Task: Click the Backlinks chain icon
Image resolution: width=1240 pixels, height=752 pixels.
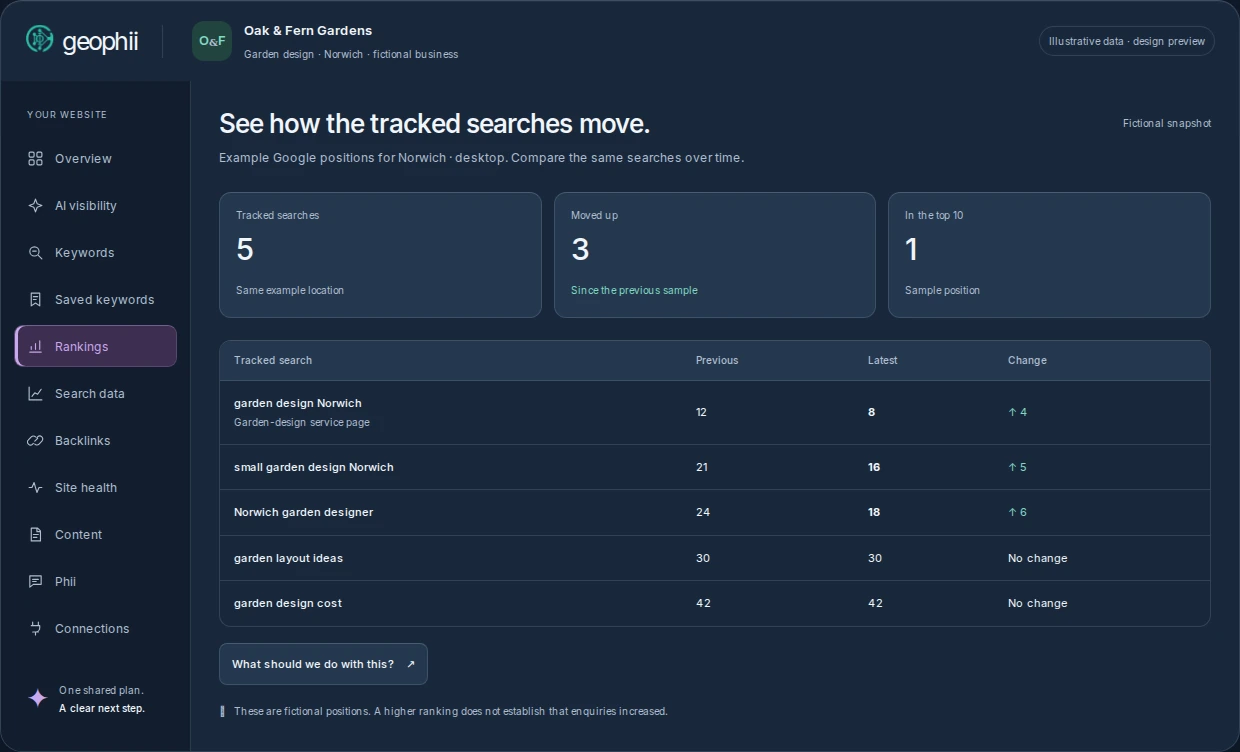Action: point(35,441)
